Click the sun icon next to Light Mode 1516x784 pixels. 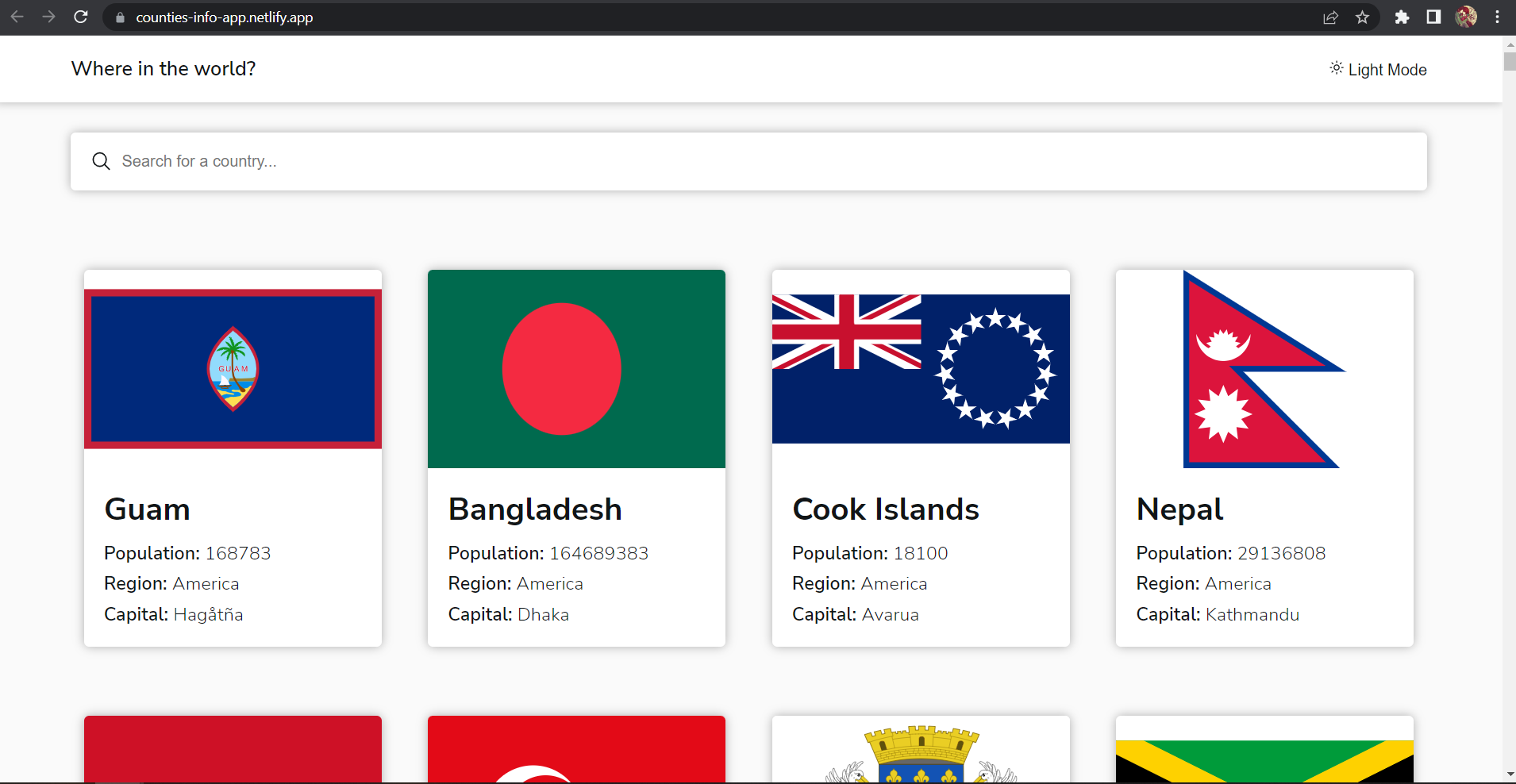[1336, 69]
